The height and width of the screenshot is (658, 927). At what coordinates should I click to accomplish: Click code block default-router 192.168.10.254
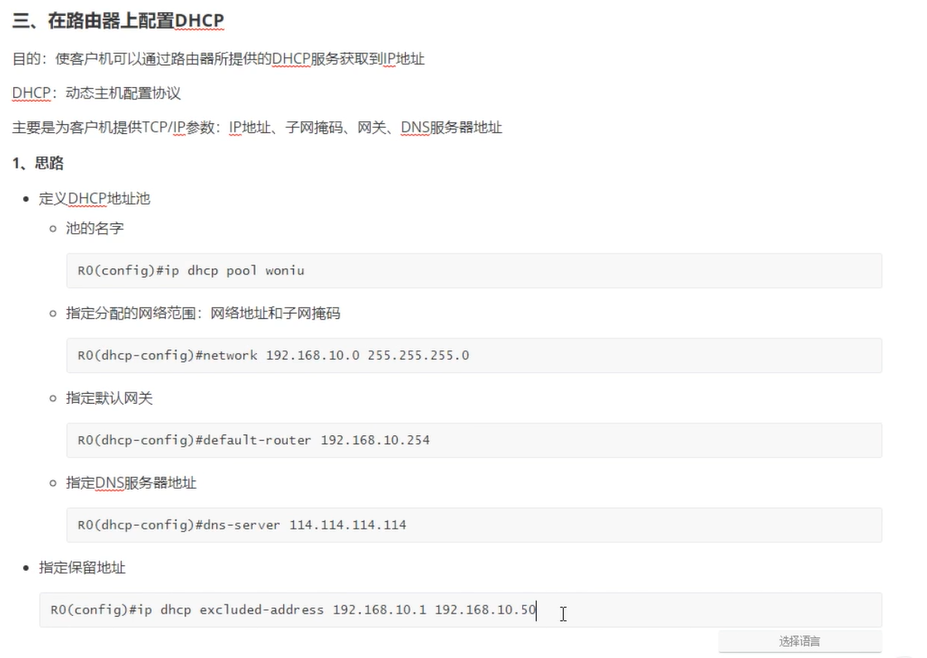coord(474,440)
